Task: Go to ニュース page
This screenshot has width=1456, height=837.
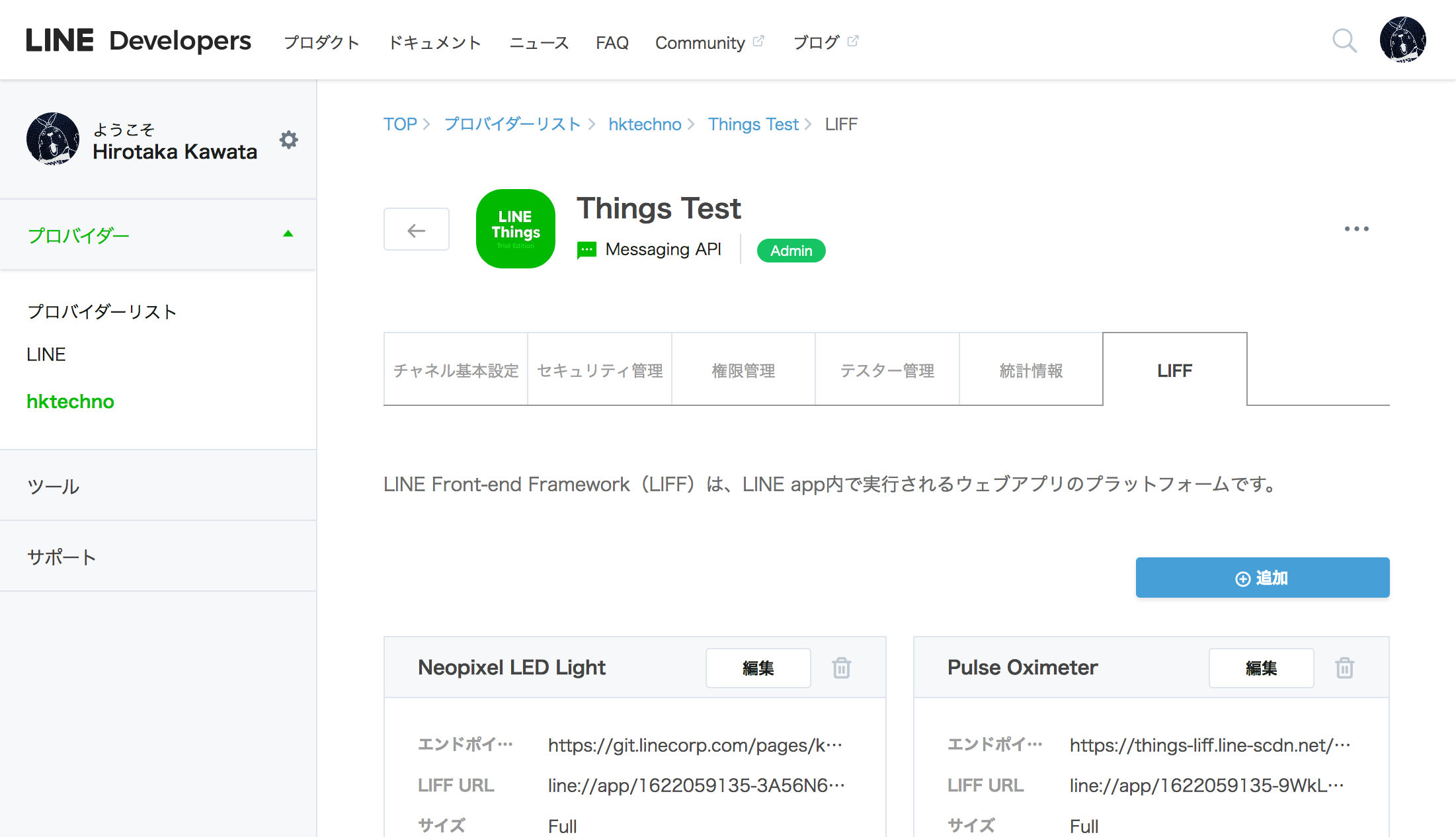Action: point(539,42)
